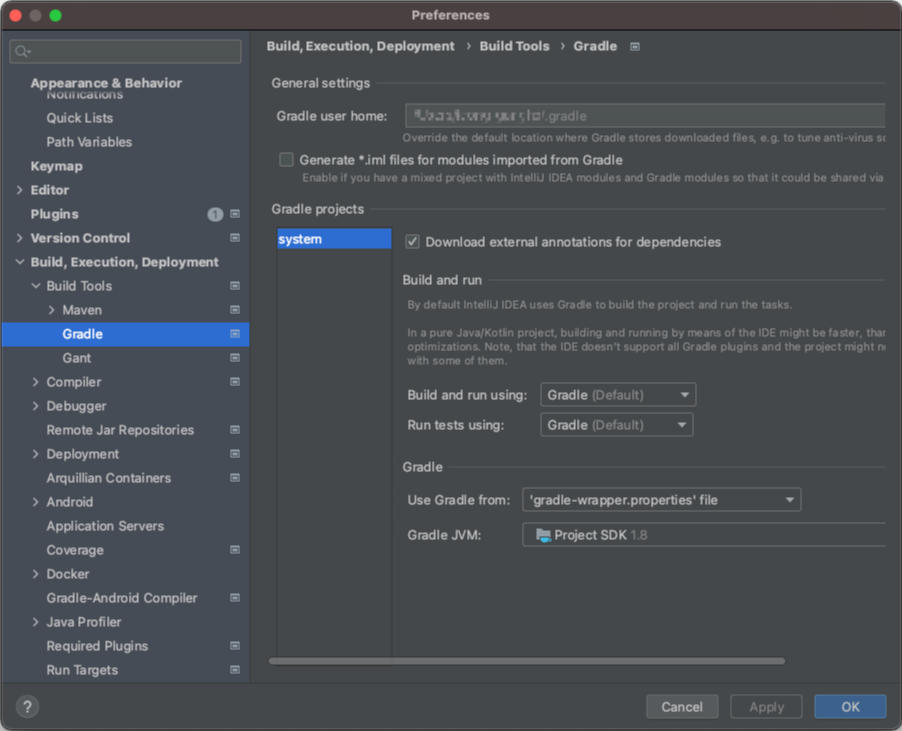Expand the Java Profiler node
Image resolution: width=902 pixels, height=731 pixels.
tap(36, 622)
